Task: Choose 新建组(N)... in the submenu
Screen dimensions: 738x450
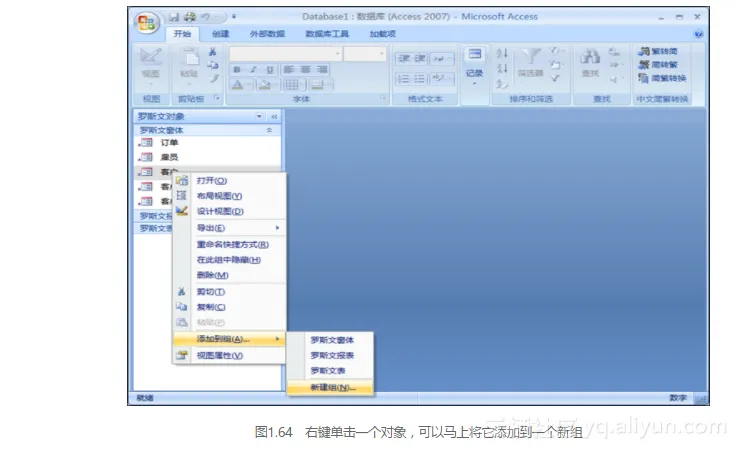Action: (330, 387)
